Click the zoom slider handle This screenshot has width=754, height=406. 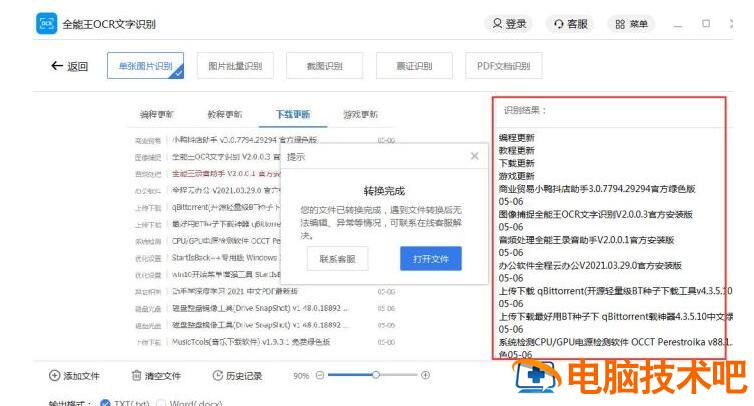[x=376, y=375]
